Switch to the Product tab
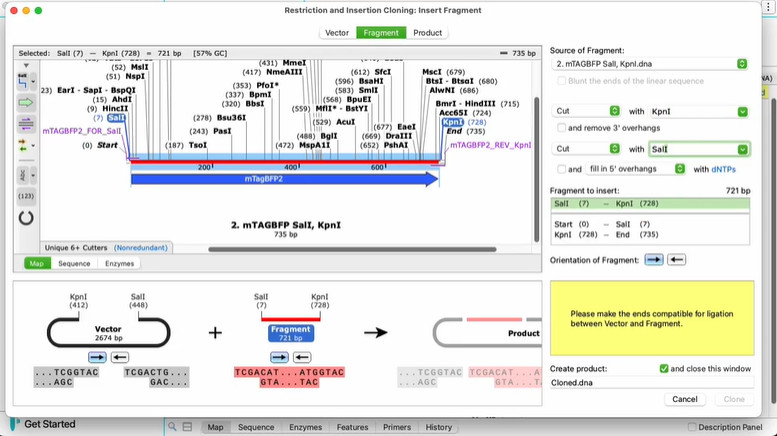The height and width of the screenshot is (436, 777). click(427, 33)
